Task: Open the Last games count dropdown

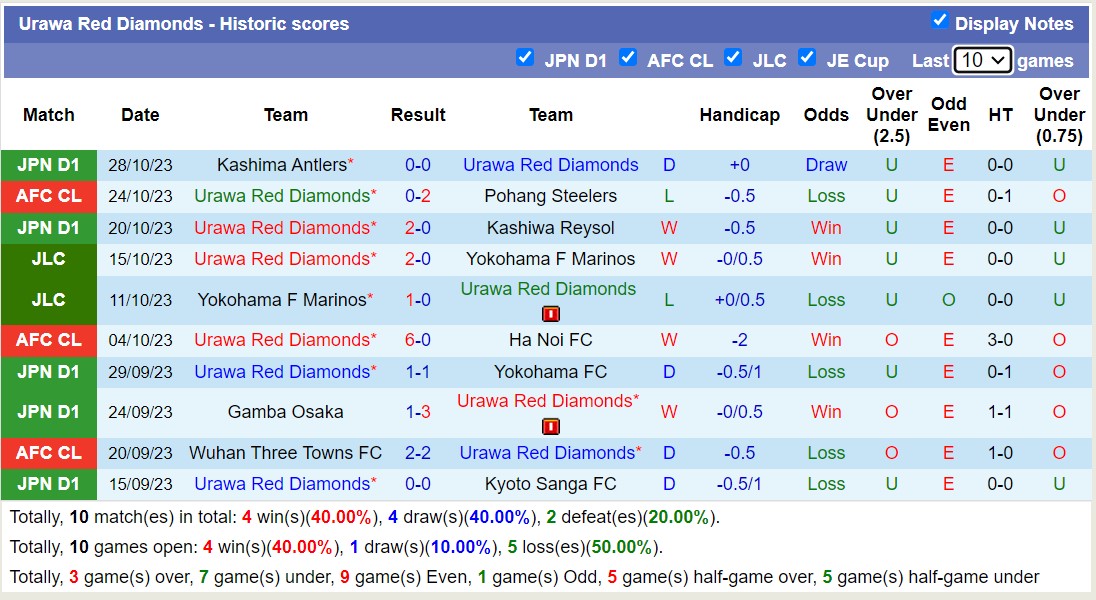Action: click(x=982, y=60)
